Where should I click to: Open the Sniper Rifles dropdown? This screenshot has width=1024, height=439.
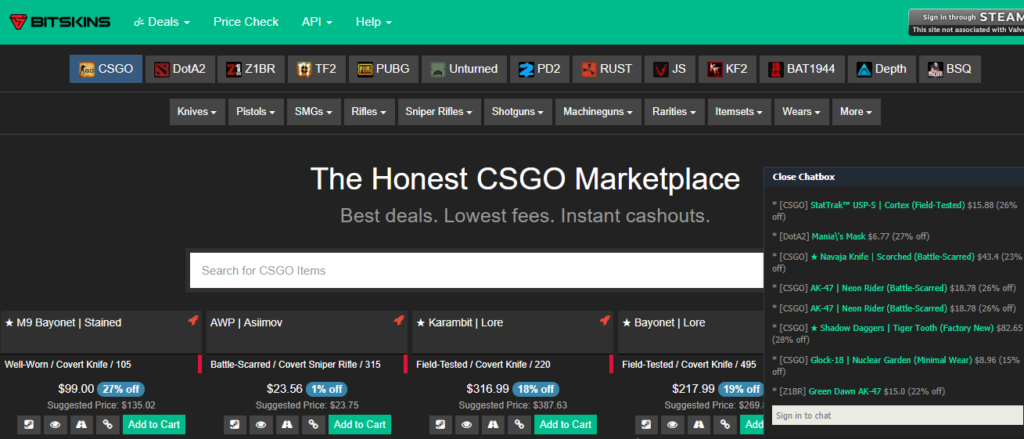(x=438, y=111)
